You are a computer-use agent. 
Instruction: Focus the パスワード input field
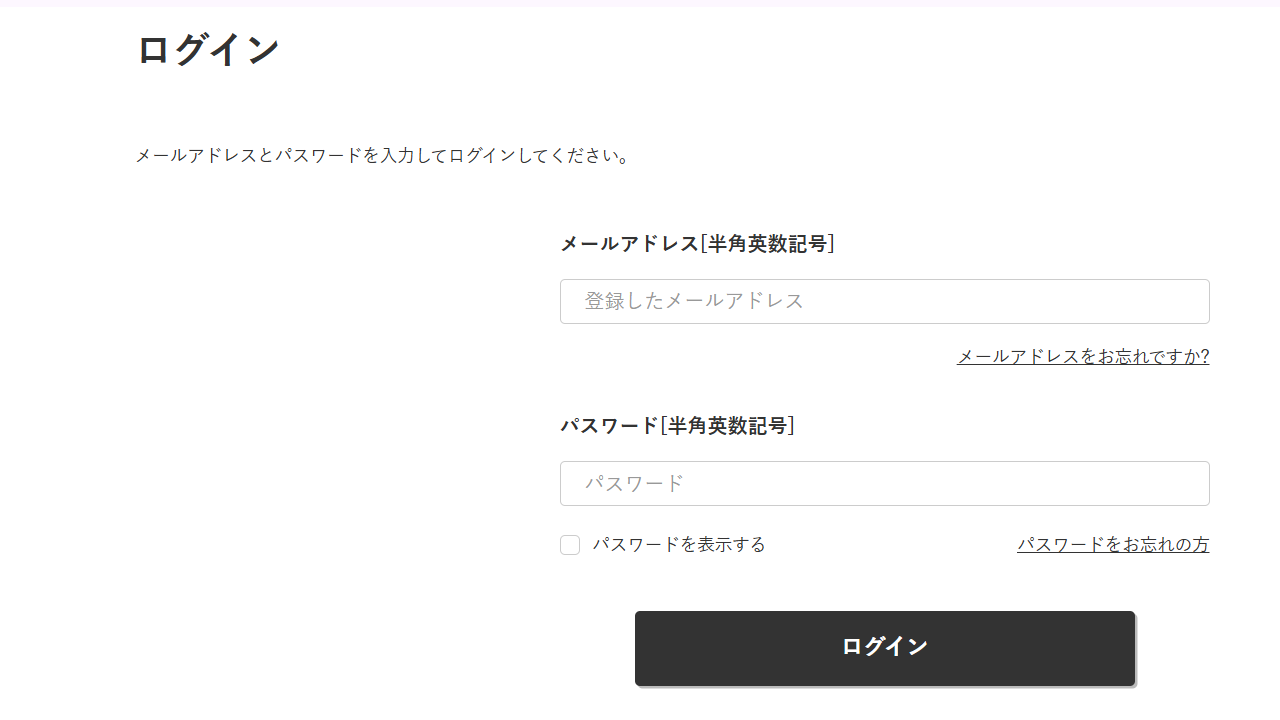coord(884,483)
